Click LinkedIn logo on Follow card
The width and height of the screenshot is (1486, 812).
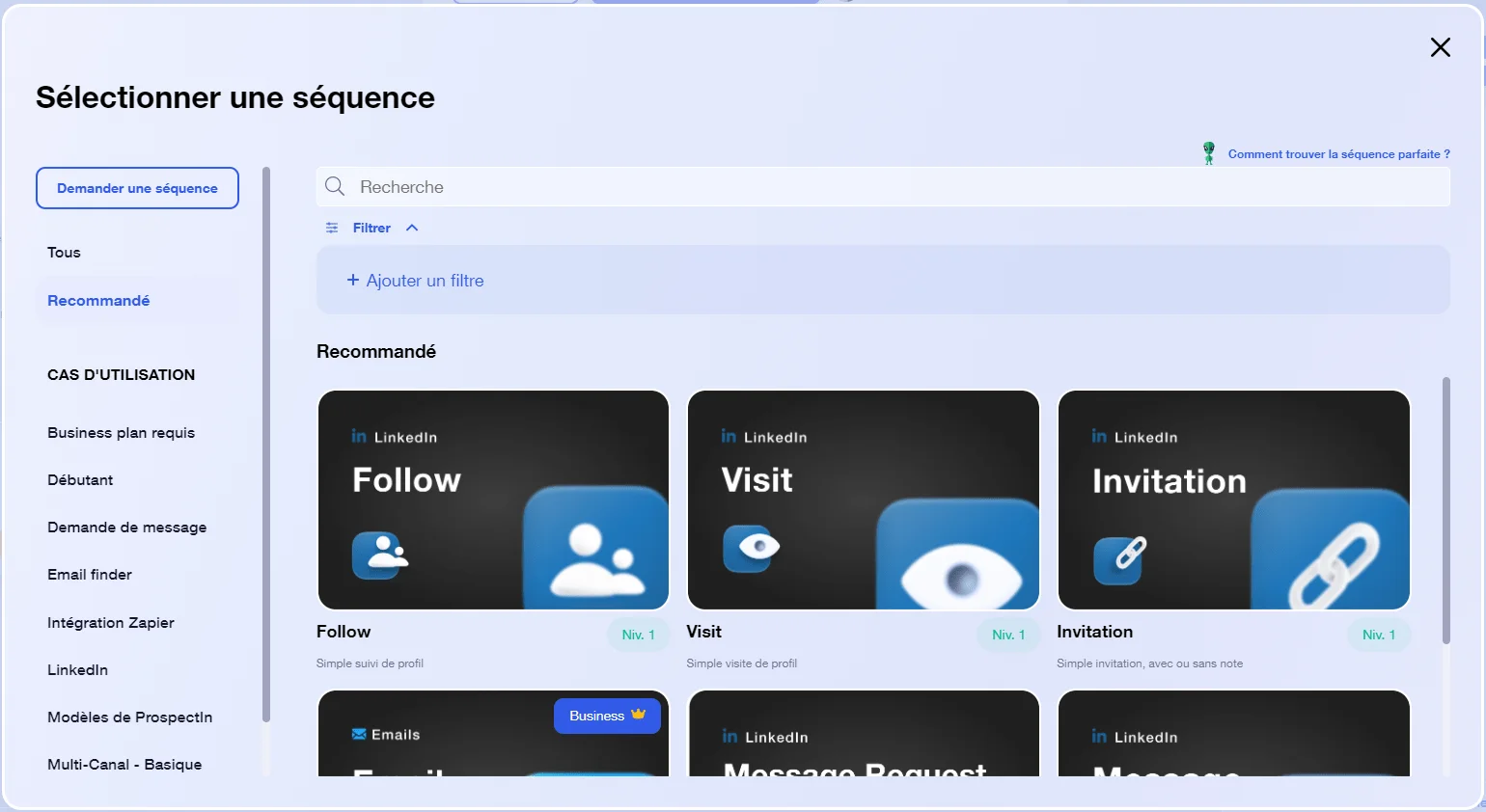[x=359, y=436]
